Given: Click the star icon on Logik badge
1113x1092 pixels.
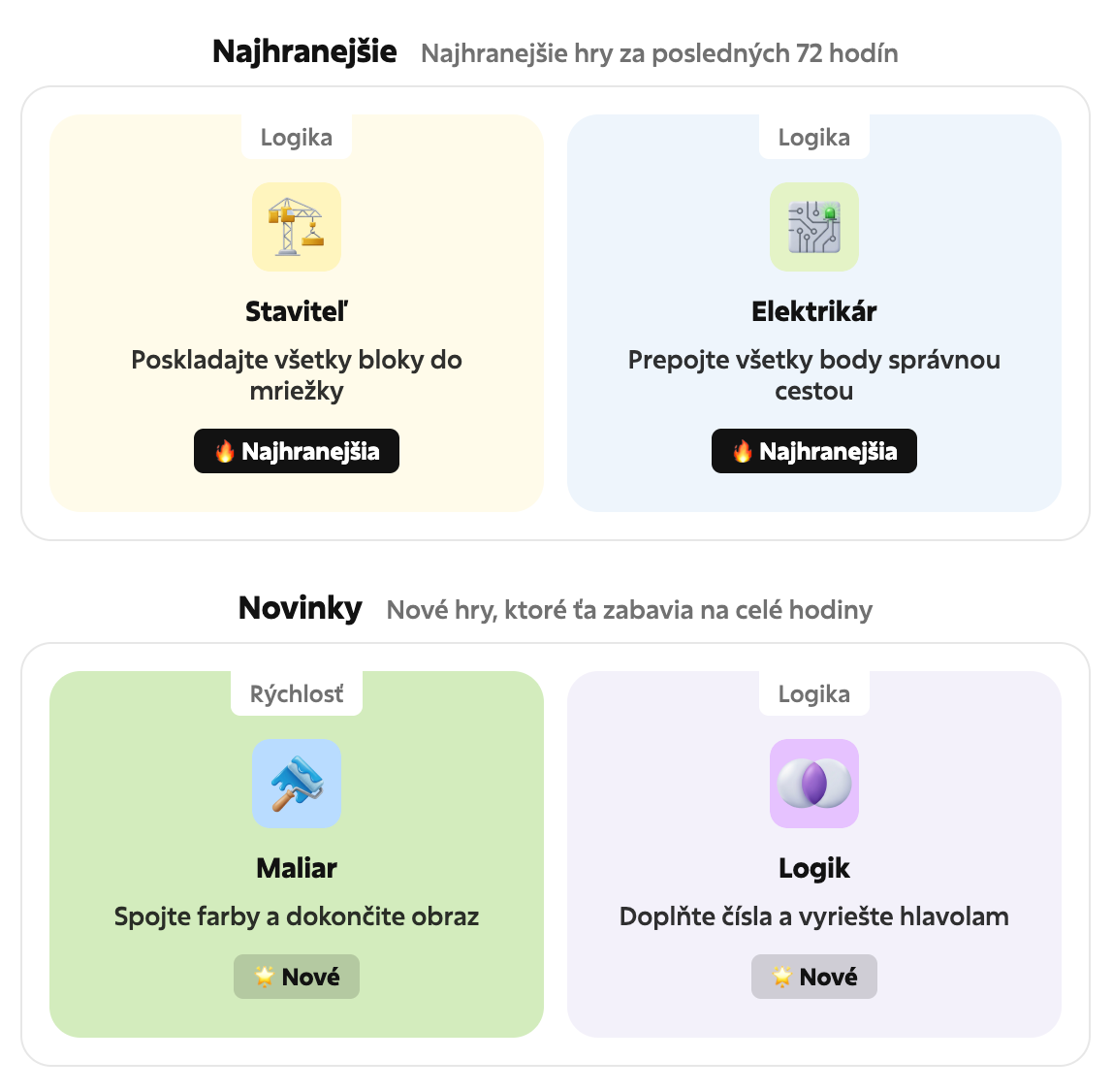Looking at the screenshot, I should tap(782, 977).
